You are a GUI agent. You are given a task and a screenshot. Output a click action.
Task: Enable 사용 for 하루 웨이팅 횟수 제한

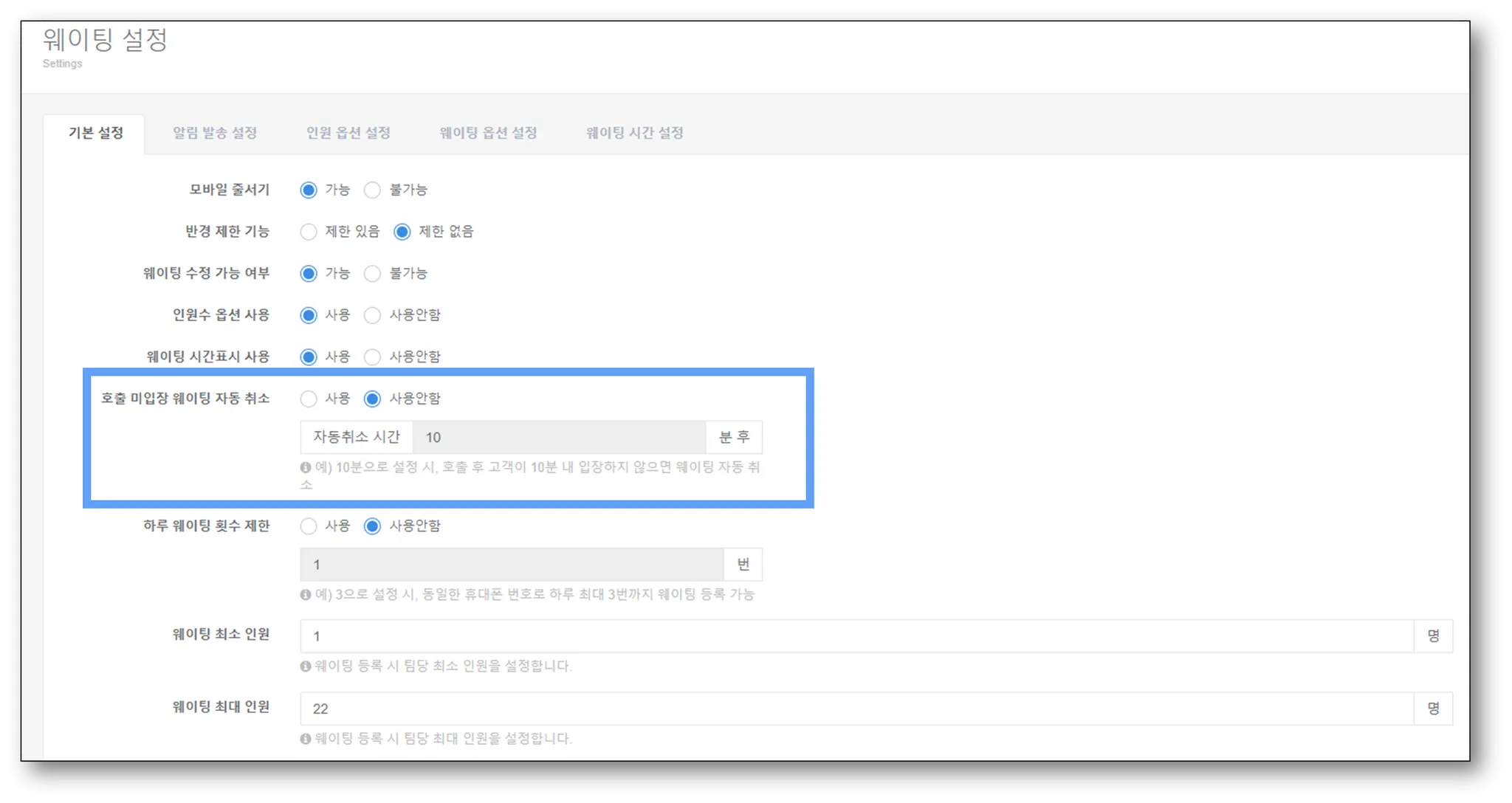pyautogui.click(x=309, y=526)
